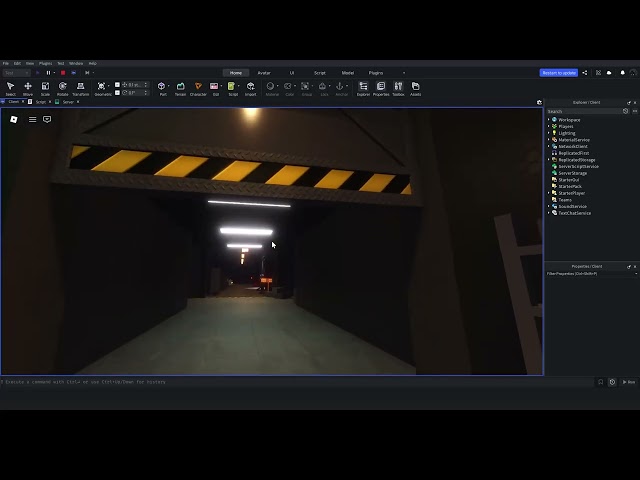
Task: Select ServerStorage in Explorer
Action: coord(572,173)
